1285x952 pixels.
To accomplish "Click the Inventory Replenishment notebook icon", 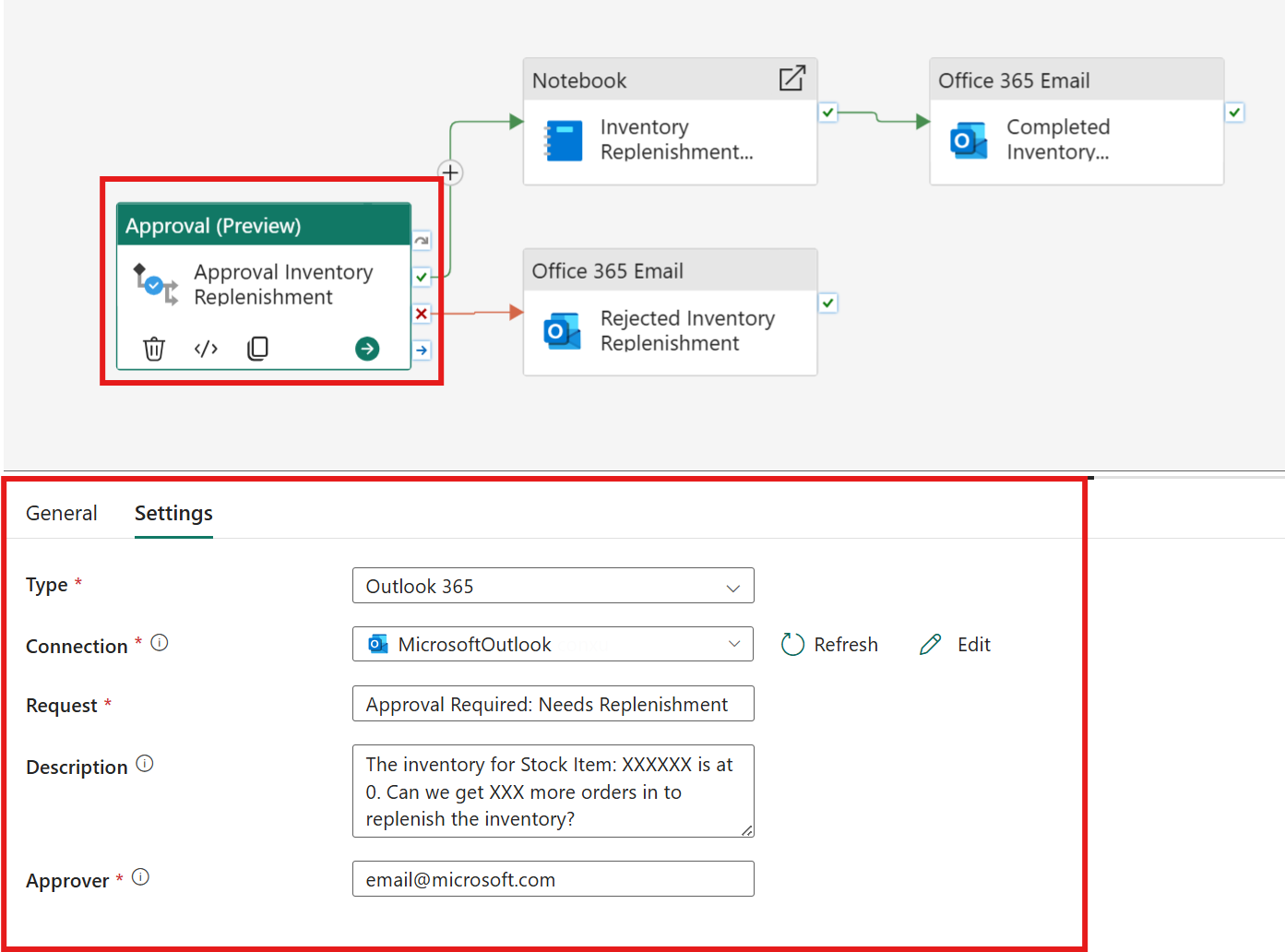I will tap(563, 140).
